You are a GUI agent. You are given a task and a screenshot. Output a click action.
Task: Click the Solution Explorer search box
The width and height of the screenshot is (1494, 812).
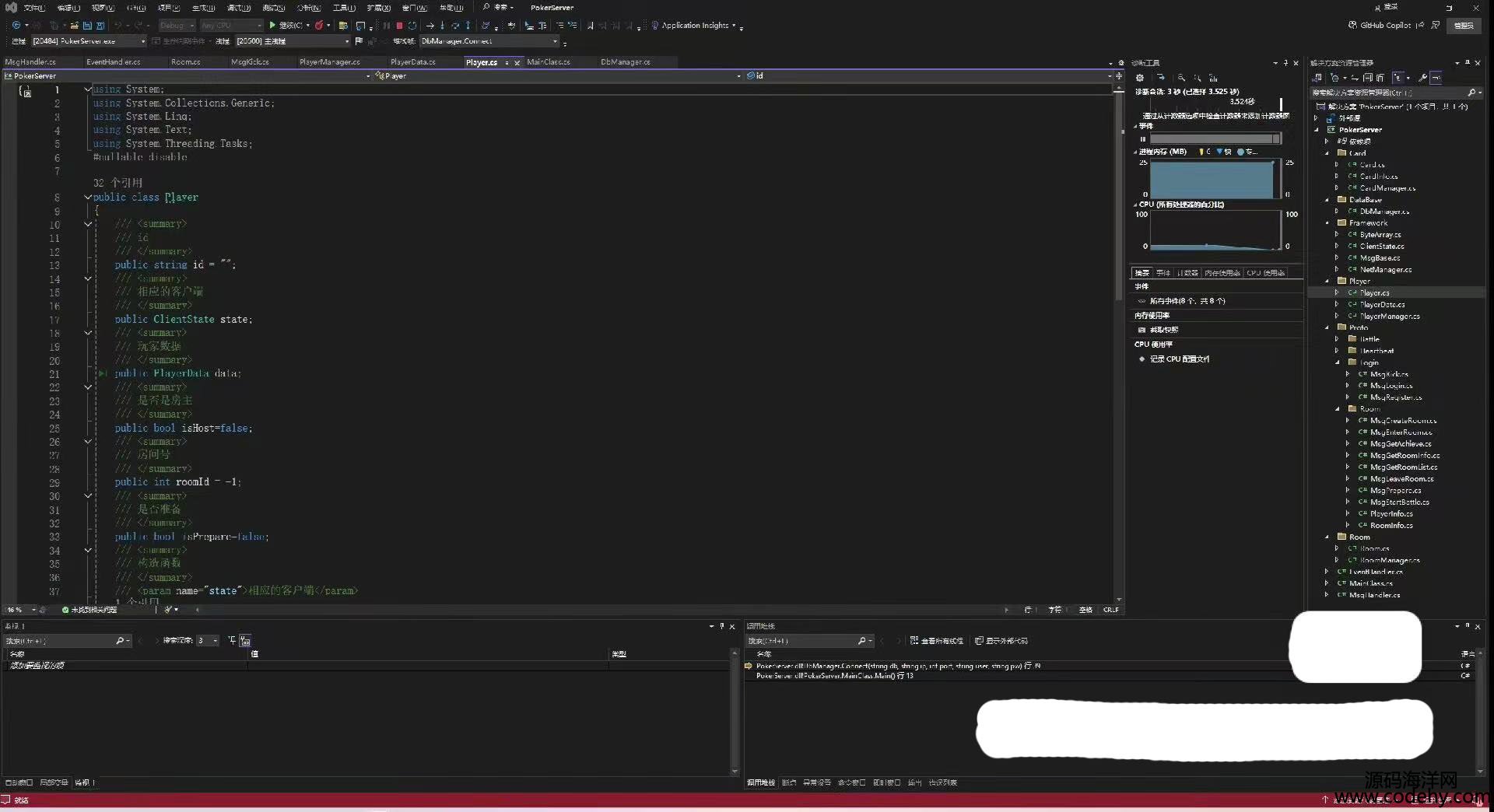1395,93
